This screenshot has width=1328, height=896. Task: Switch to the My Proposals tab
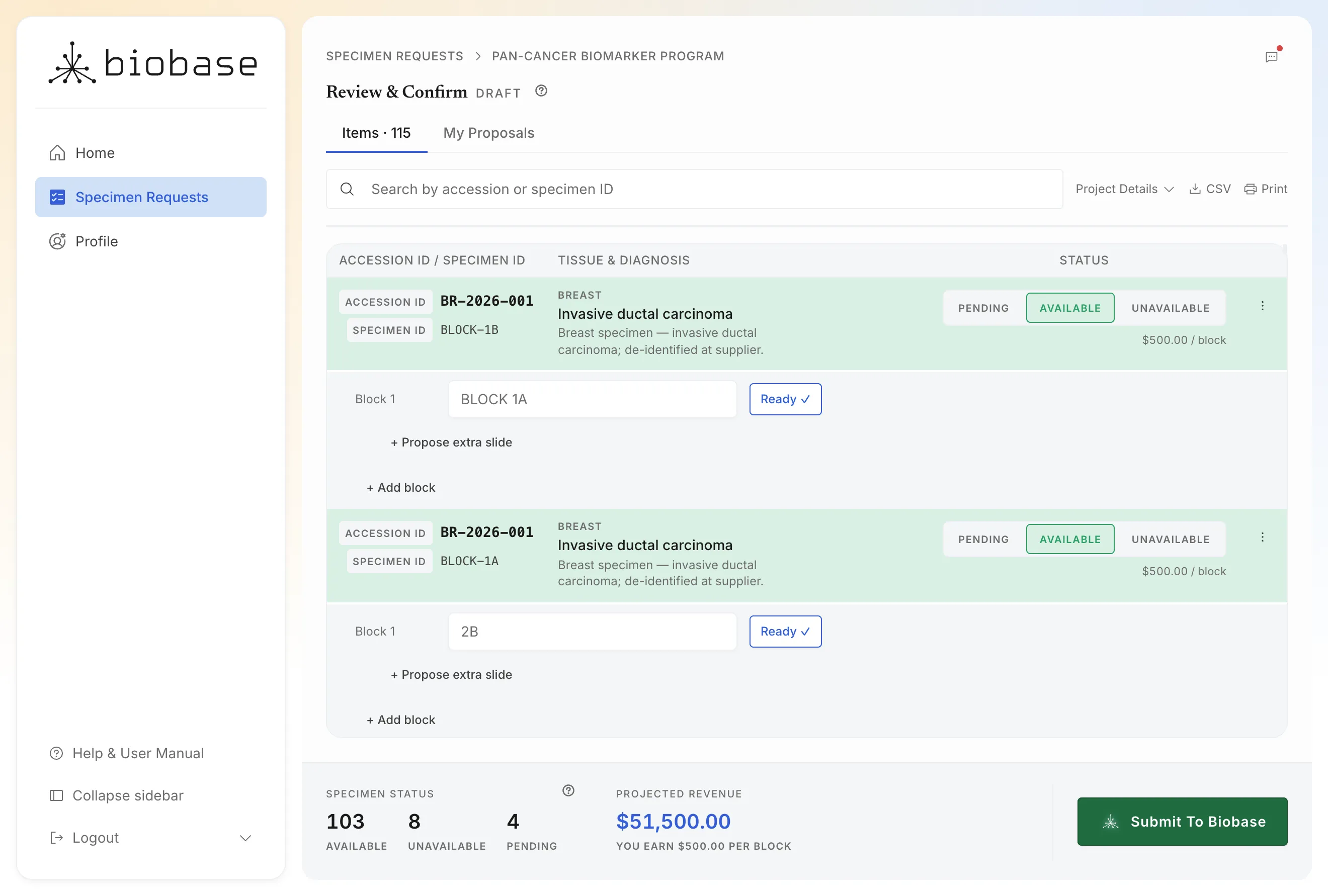point(488,133)
